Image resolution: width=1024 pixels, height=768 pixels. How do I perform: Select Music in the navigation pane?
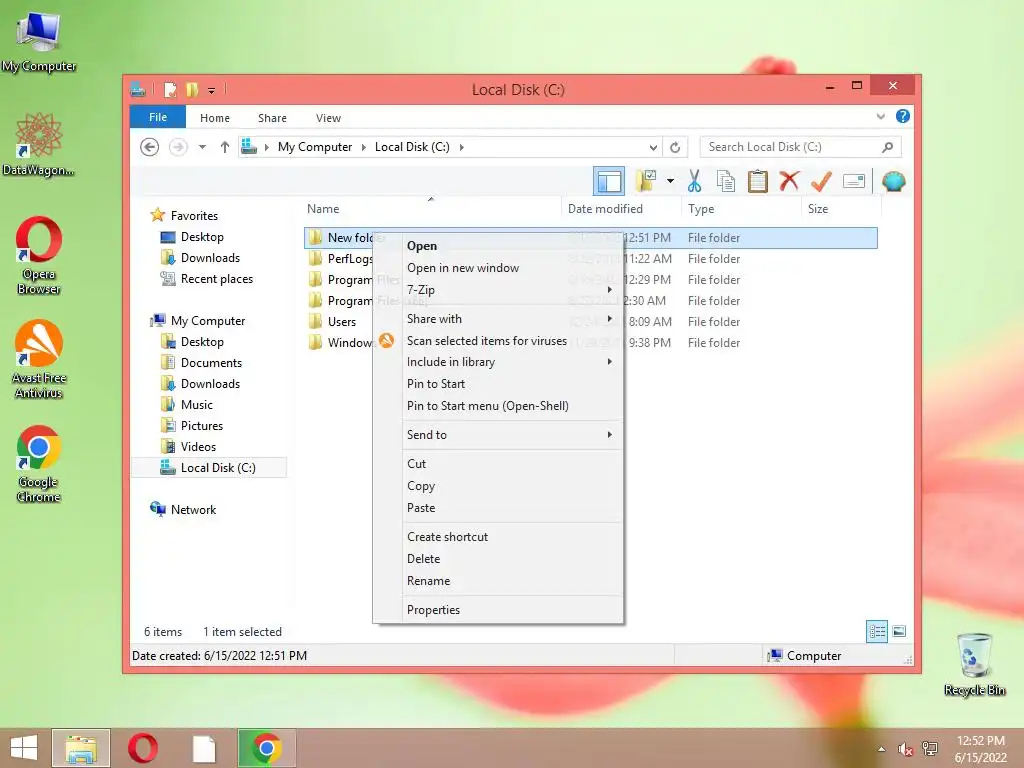(197, 405)
